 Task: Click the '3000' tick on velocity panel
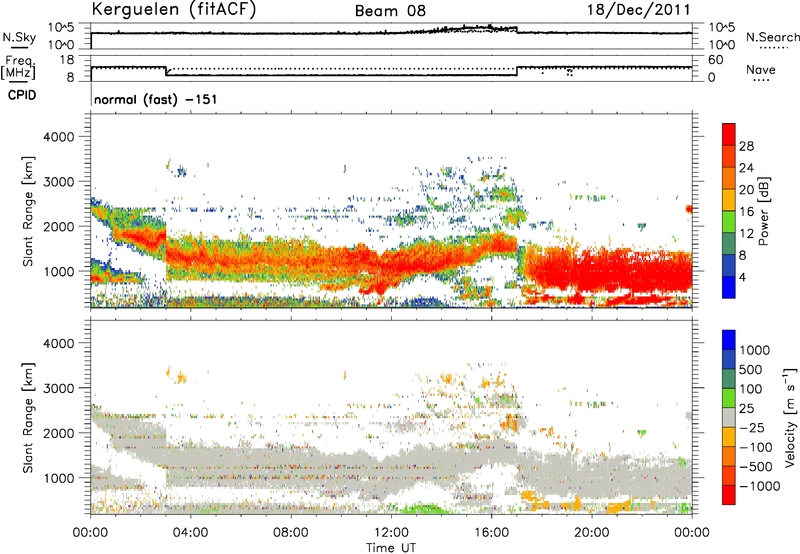point(58,388)
